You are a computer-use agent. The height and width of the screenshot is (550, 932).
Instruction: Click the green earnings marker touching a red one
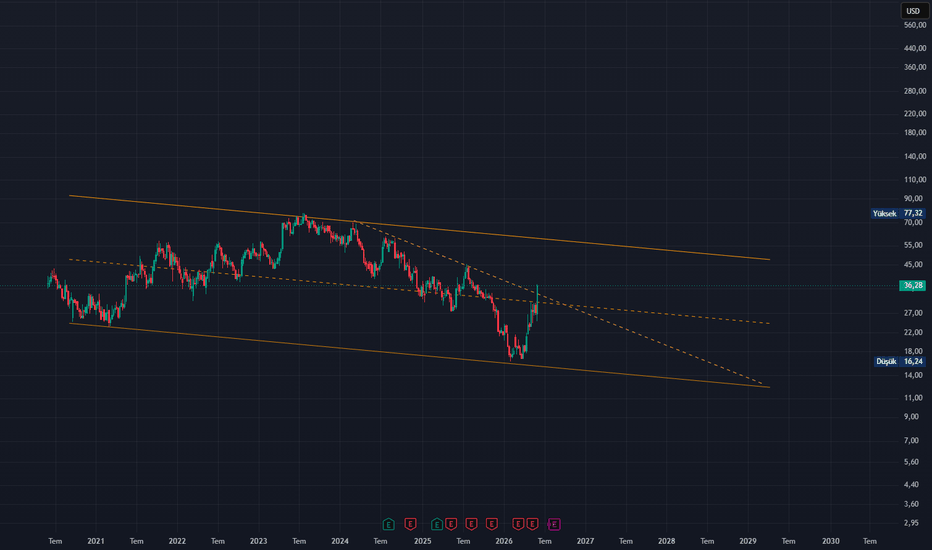tap(437, 524)
